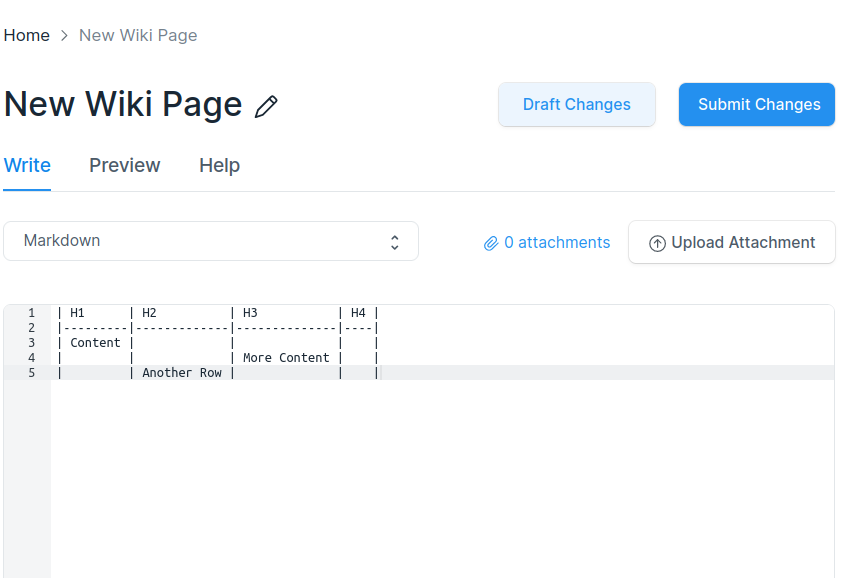Open the Help tab

click(219, 165)
